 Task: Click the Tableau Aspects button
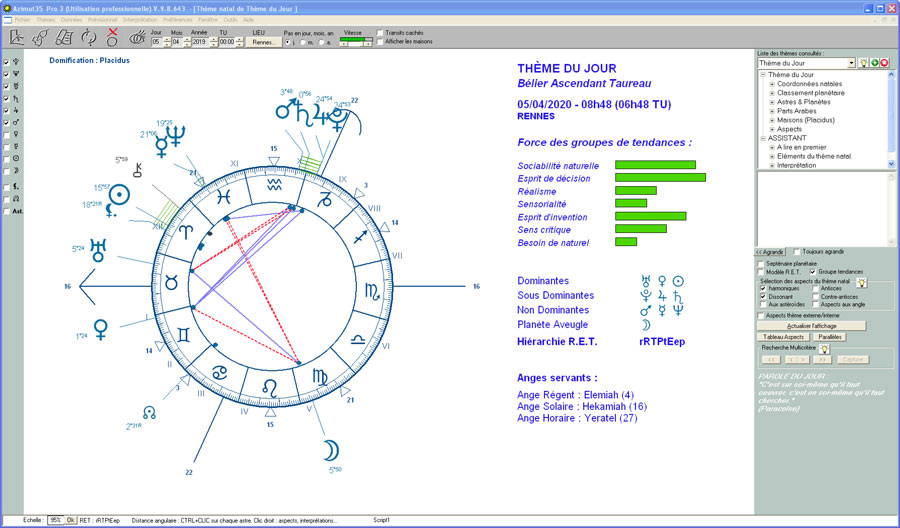click(x=784, y=337)
